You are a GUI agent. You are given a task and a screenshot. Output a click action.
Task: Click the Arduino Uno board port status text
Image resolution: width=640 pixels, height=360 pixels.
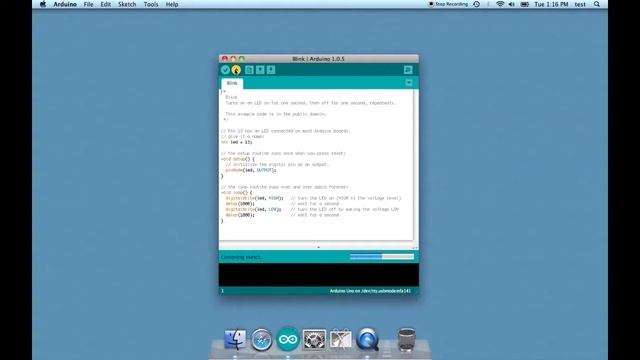(370, 291)
